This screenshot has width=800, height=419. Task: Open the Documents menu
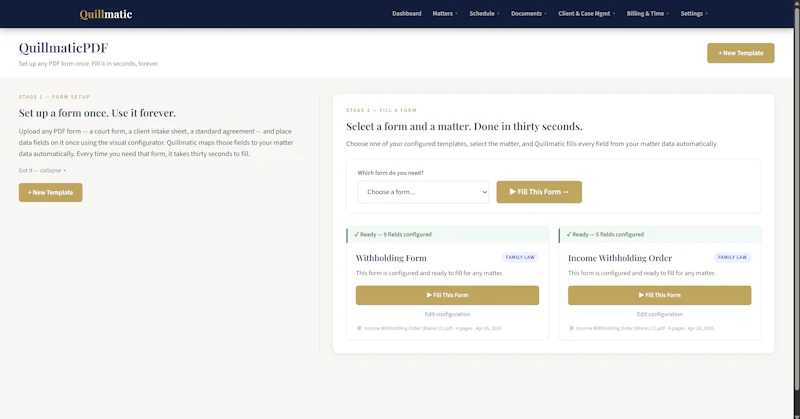click(x=529, y=14)
